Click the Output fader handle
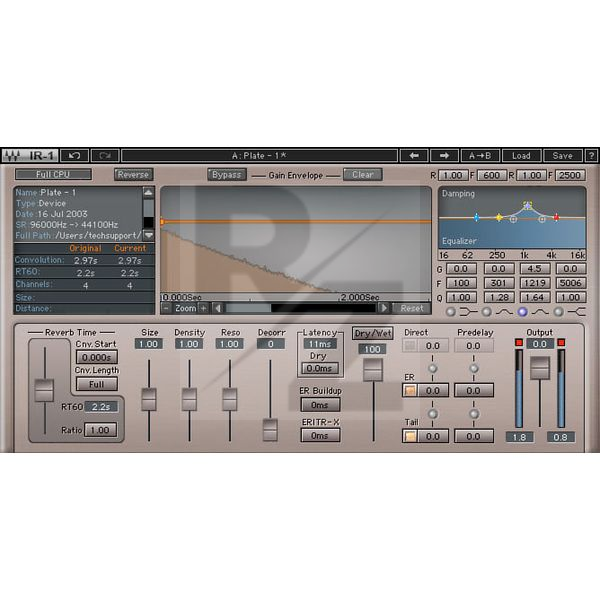Image resolution: width=600 pixels, height=600 pixels. click(x=540, y=368)
